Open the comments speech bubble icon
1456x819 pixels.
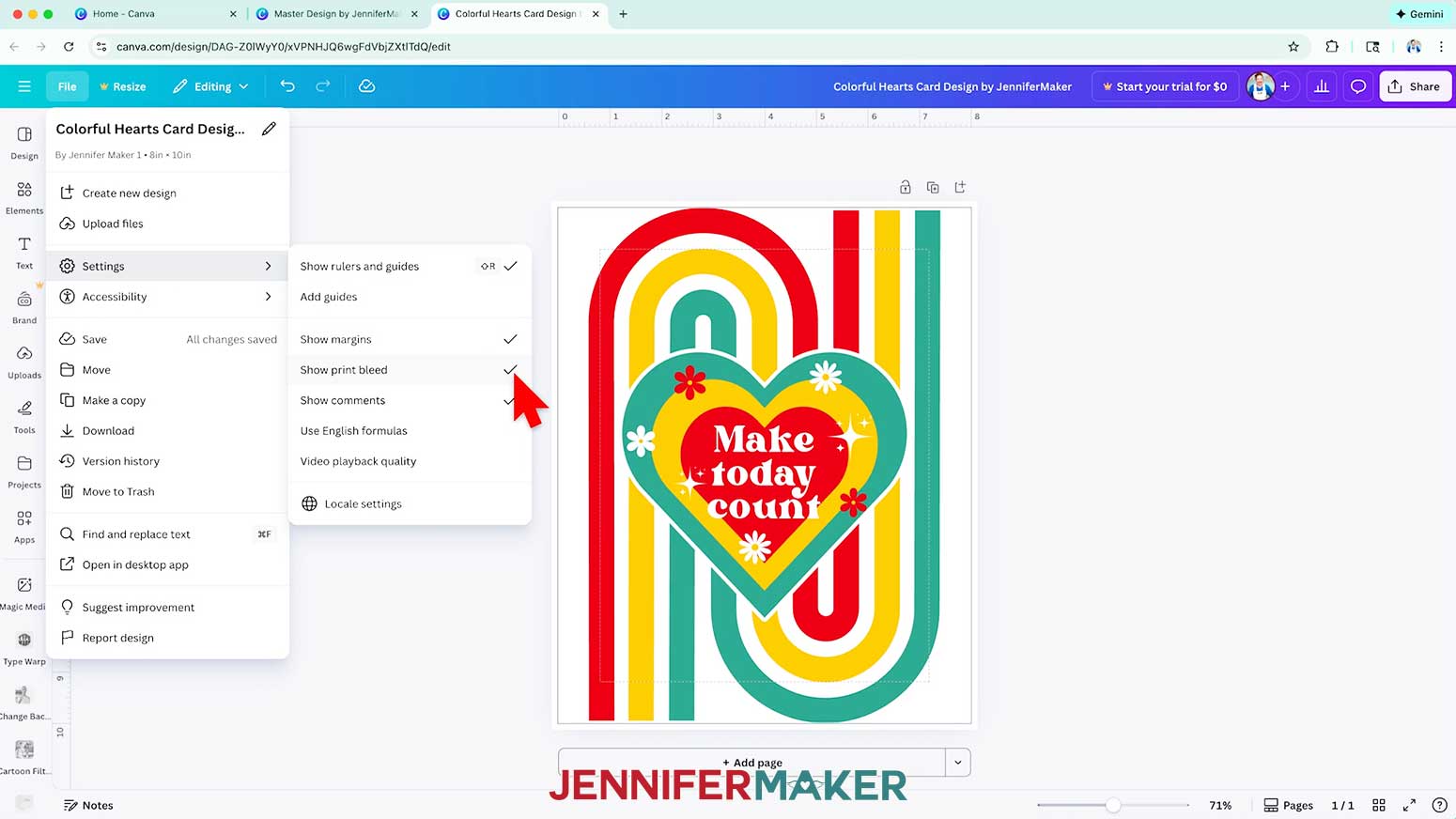pos(1358,86)
